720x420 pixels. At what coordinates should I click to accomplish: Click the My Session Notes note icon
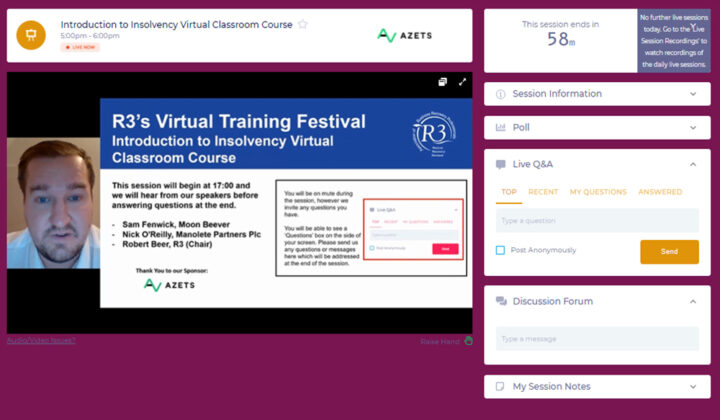500,386
